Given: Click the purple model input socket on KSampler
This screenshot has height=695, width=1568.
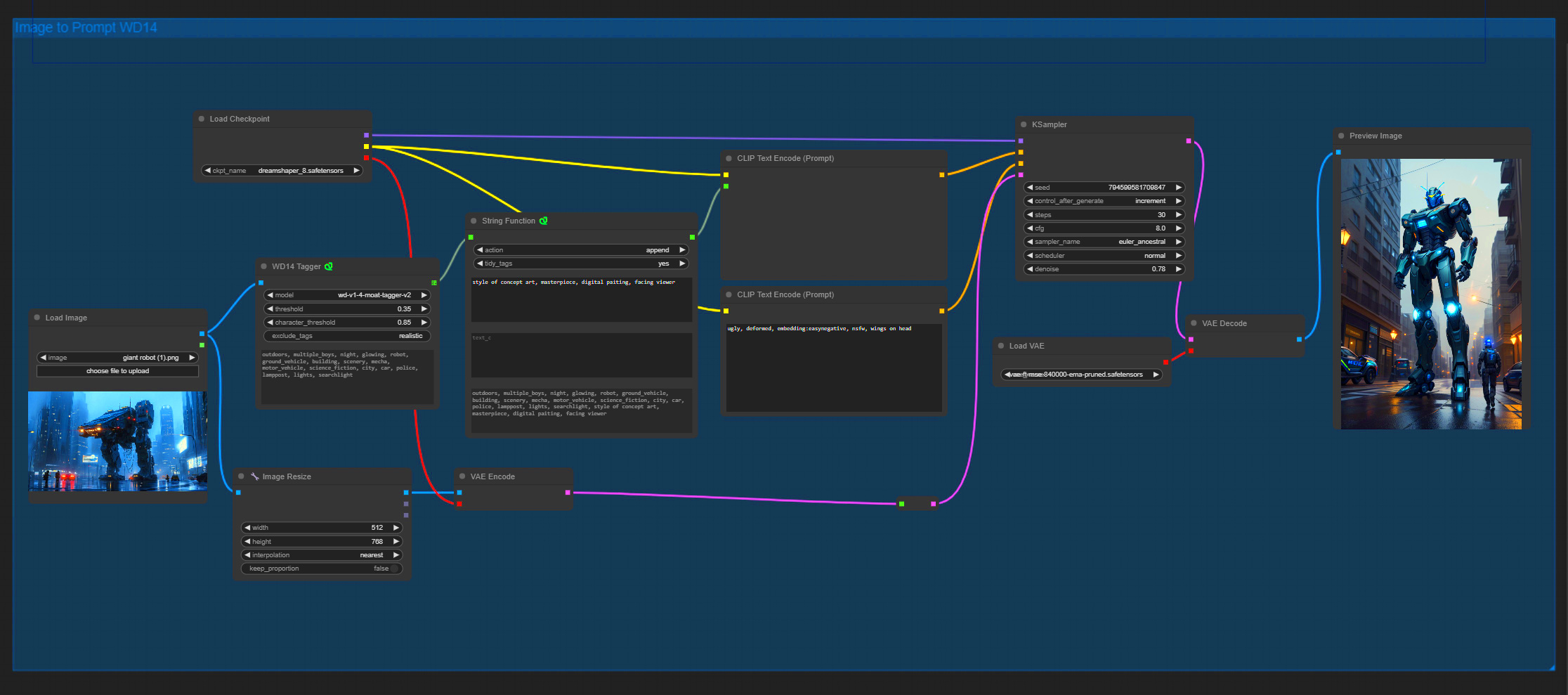Looking at the screenshot, I should (x=1021, y=141).
